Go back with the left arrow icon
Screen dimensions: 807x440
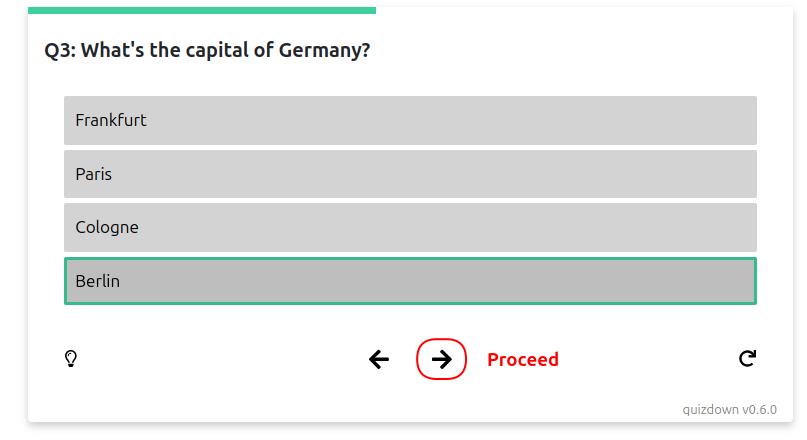click(379, 359)
